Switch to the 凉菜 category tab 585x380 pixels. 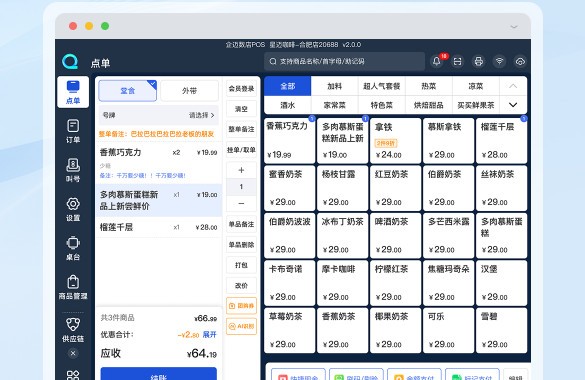click(x=476, y=86)
